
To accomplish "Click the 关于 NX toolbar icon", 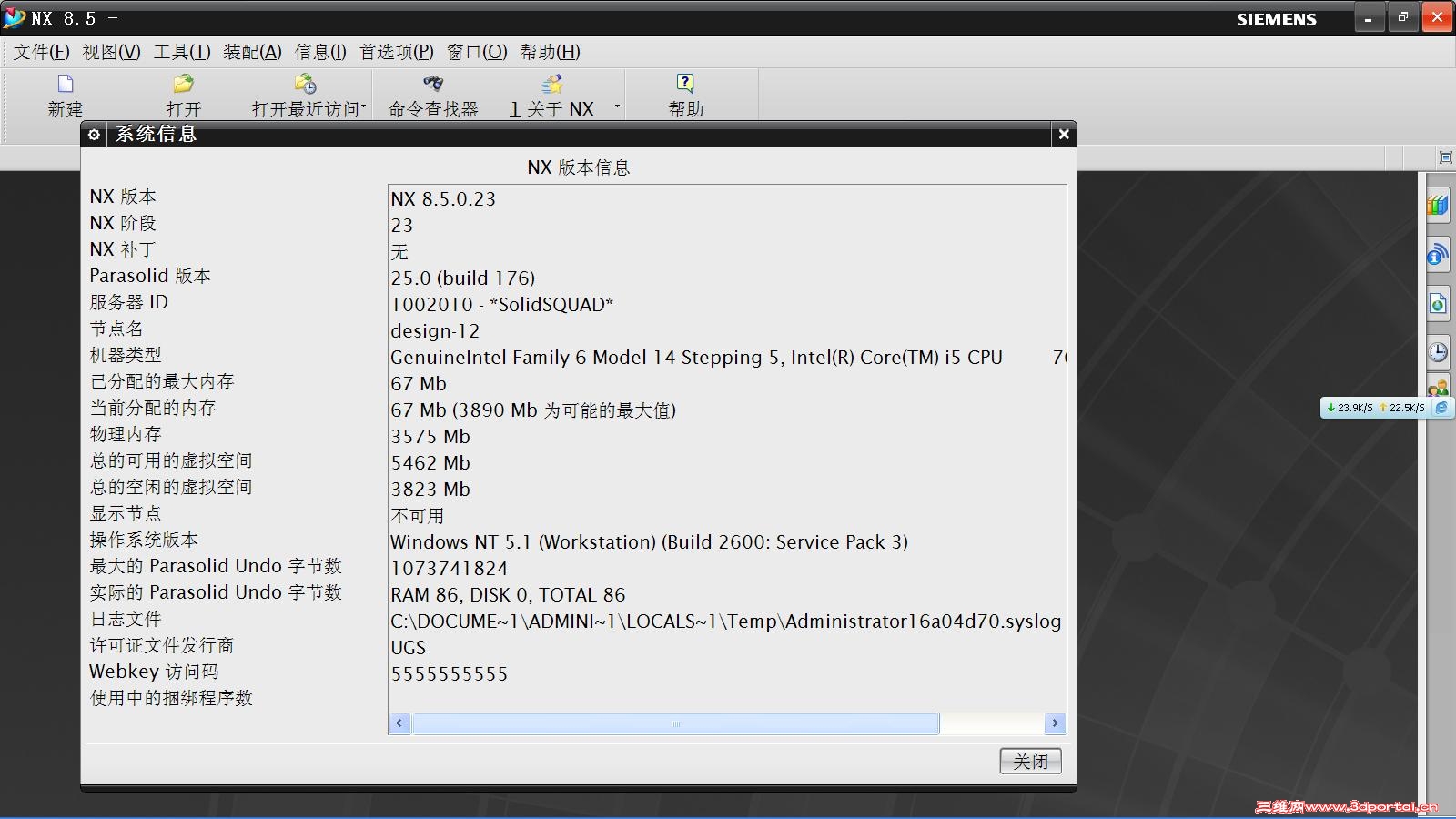I will pyautogui.click(x=551, y=84).
